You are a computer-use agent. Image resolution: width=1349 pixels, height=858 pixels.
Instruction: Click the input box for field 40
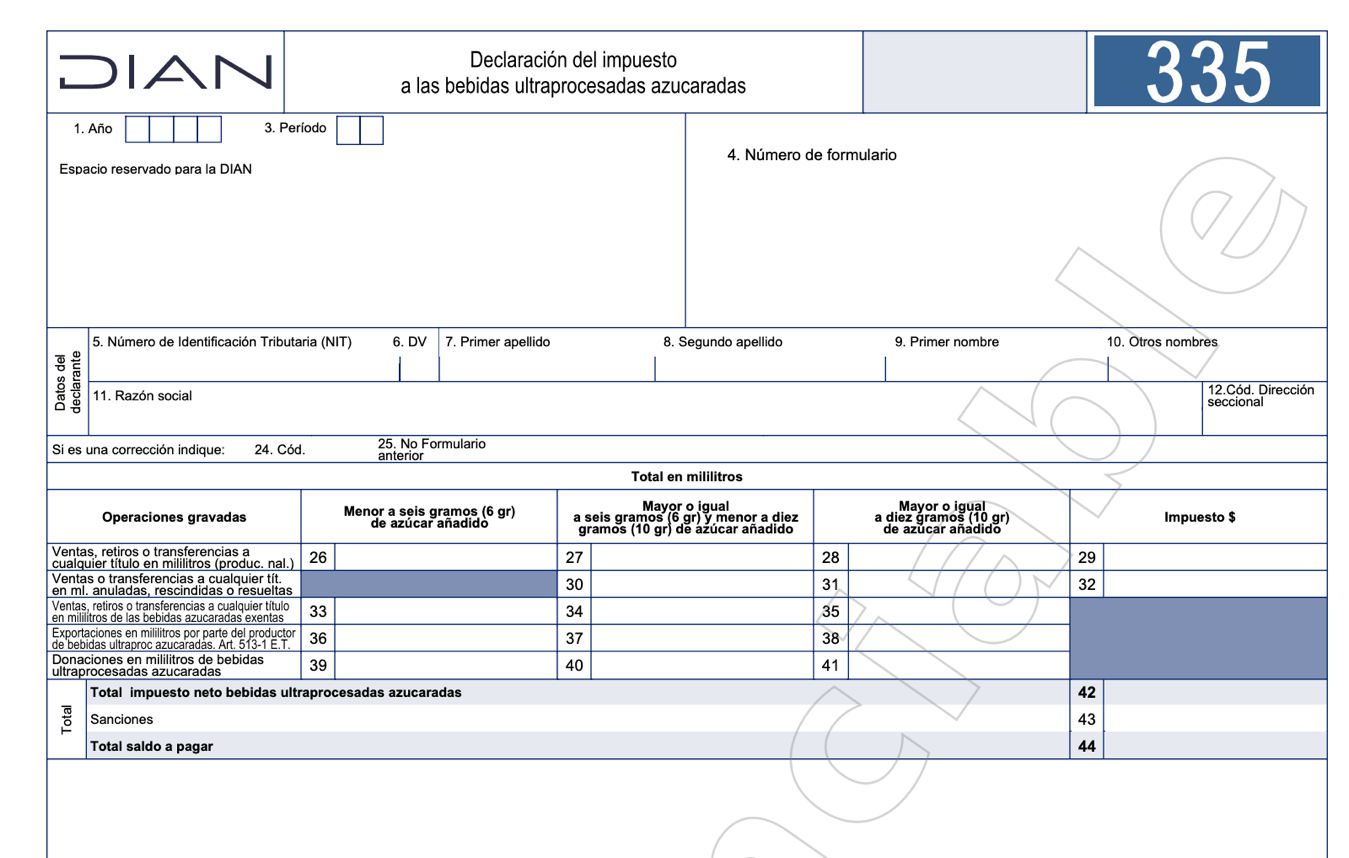(702, 666)
